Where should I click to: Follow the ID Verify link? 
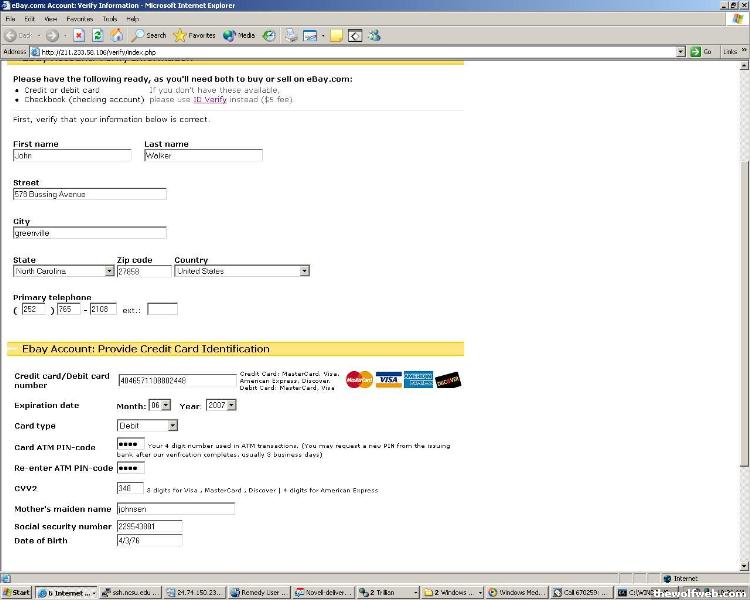[x=210, y=100]
